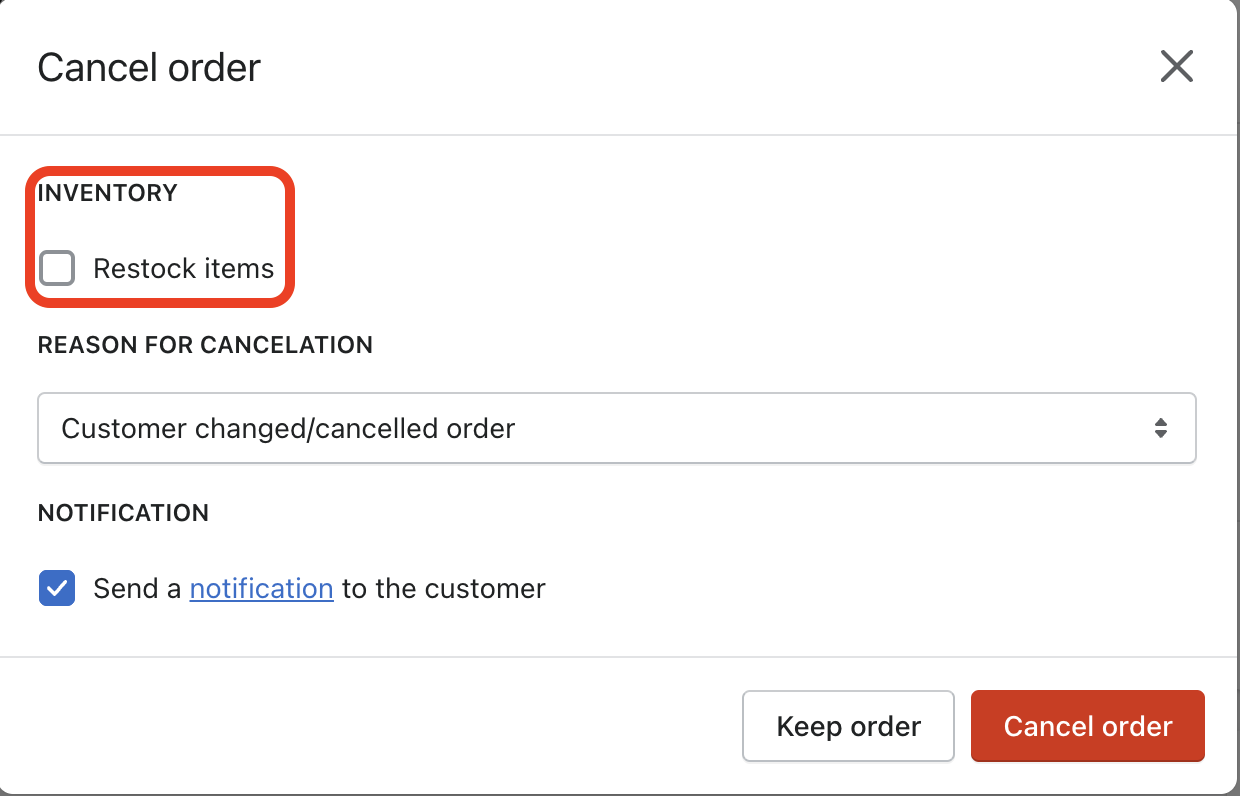Image resolution: width=1240 pixels, height=796 pixels.
Task: Click the "Restock items" label text
Action: coord(183,268)
